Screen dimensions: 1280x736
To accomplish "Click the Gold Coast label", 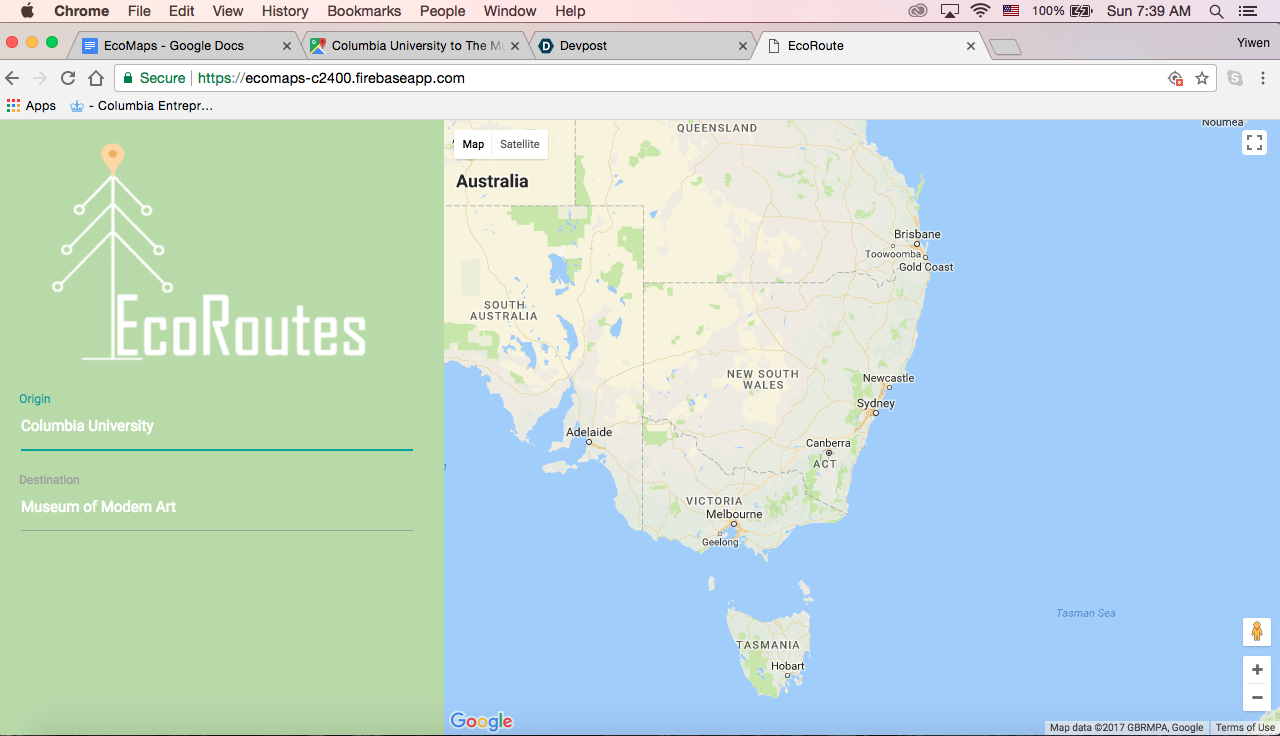I will click(926, 267).
